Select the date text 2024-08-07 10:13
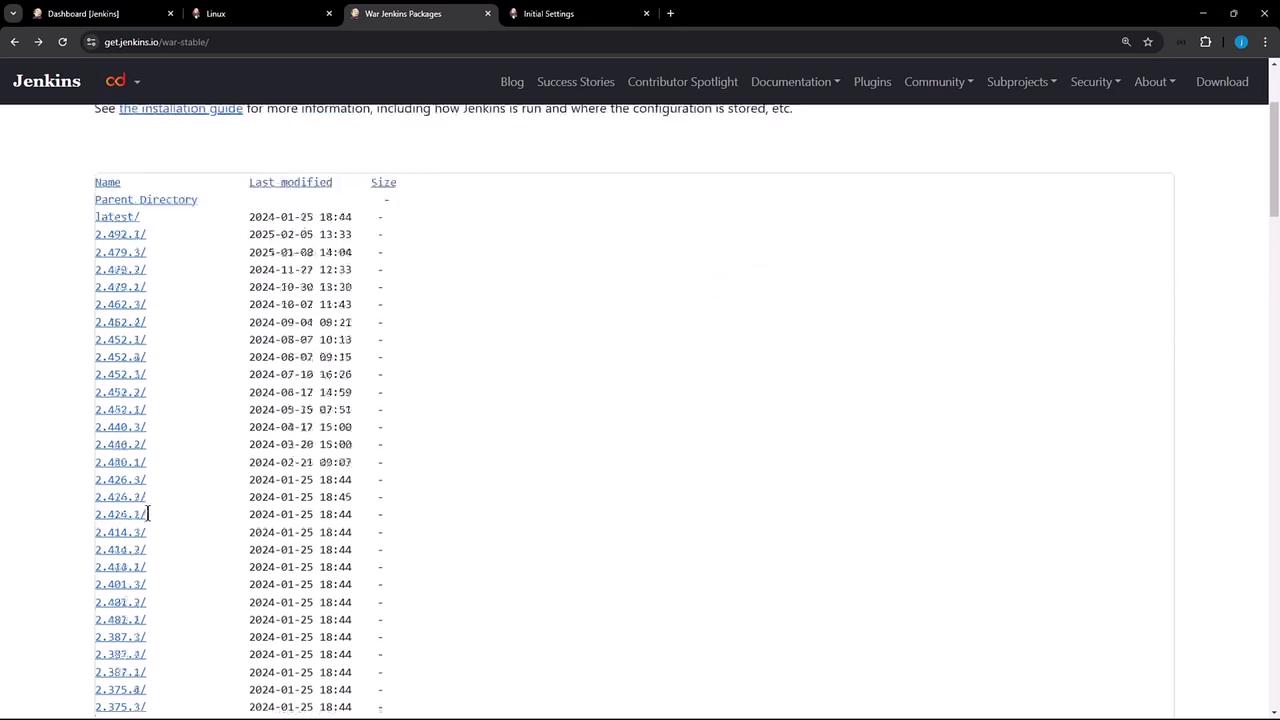 [x=300, y=340]
